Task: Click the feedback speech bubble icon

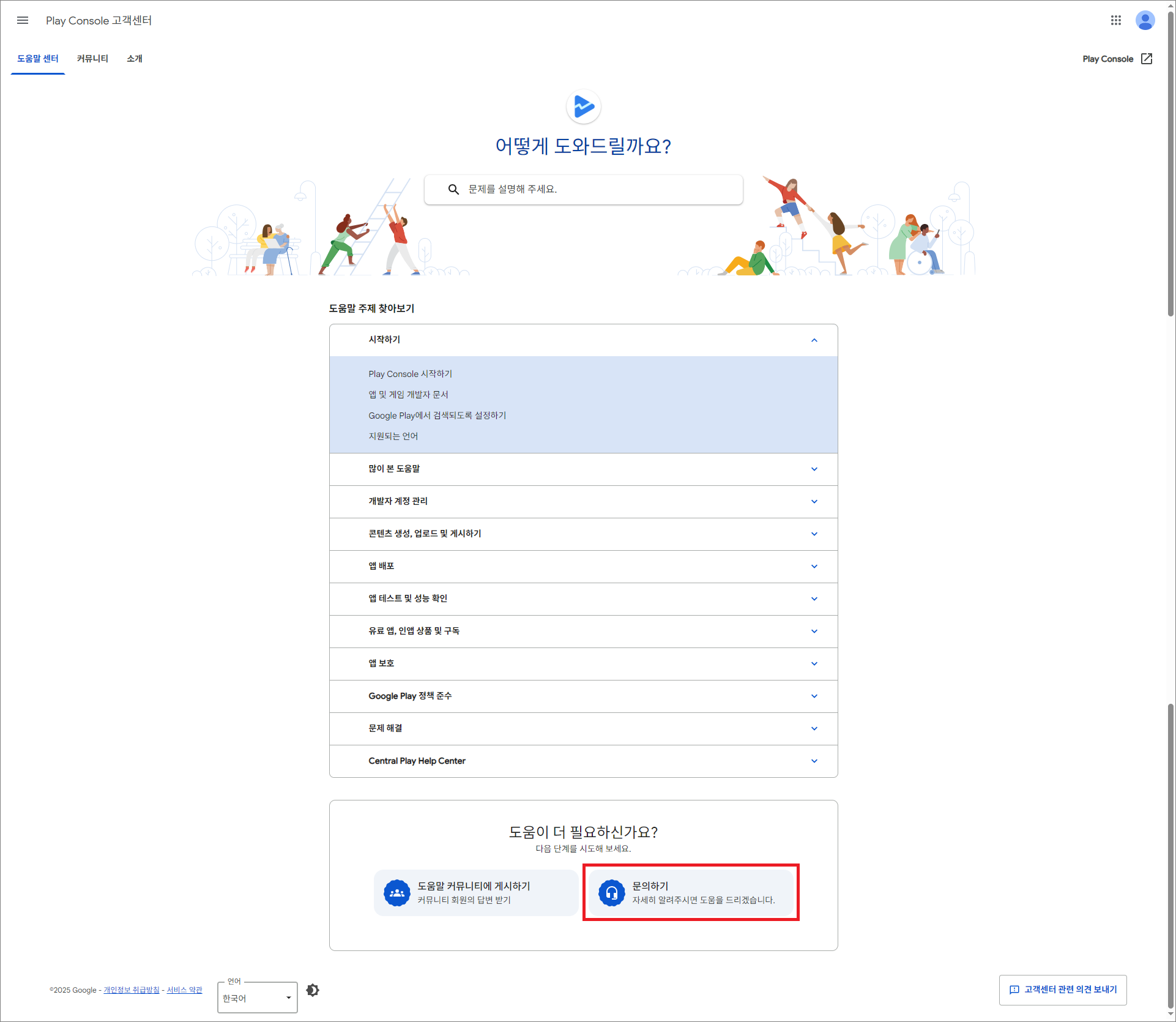Action: pos(1015,990)
